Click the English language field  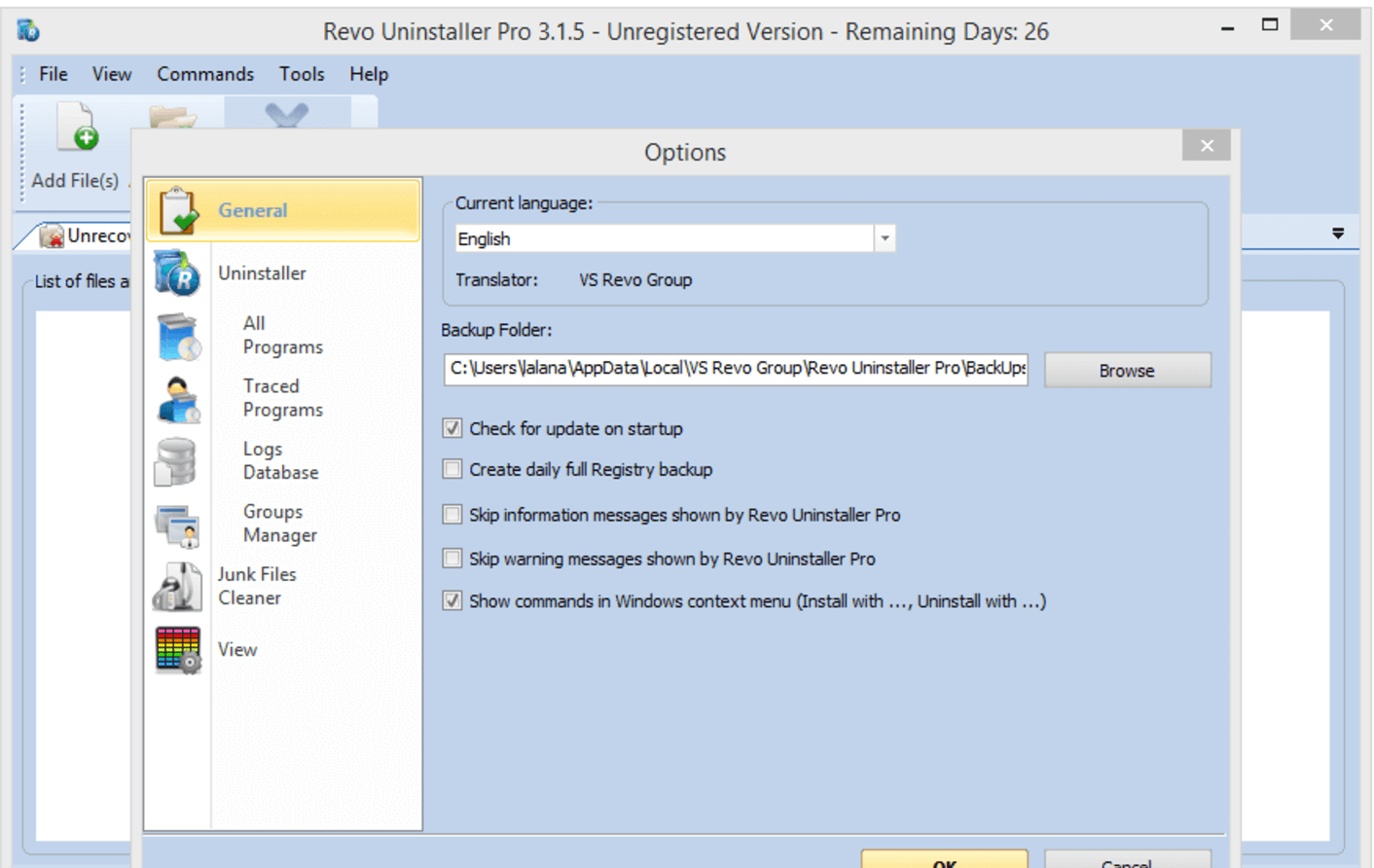coord(665,238)
